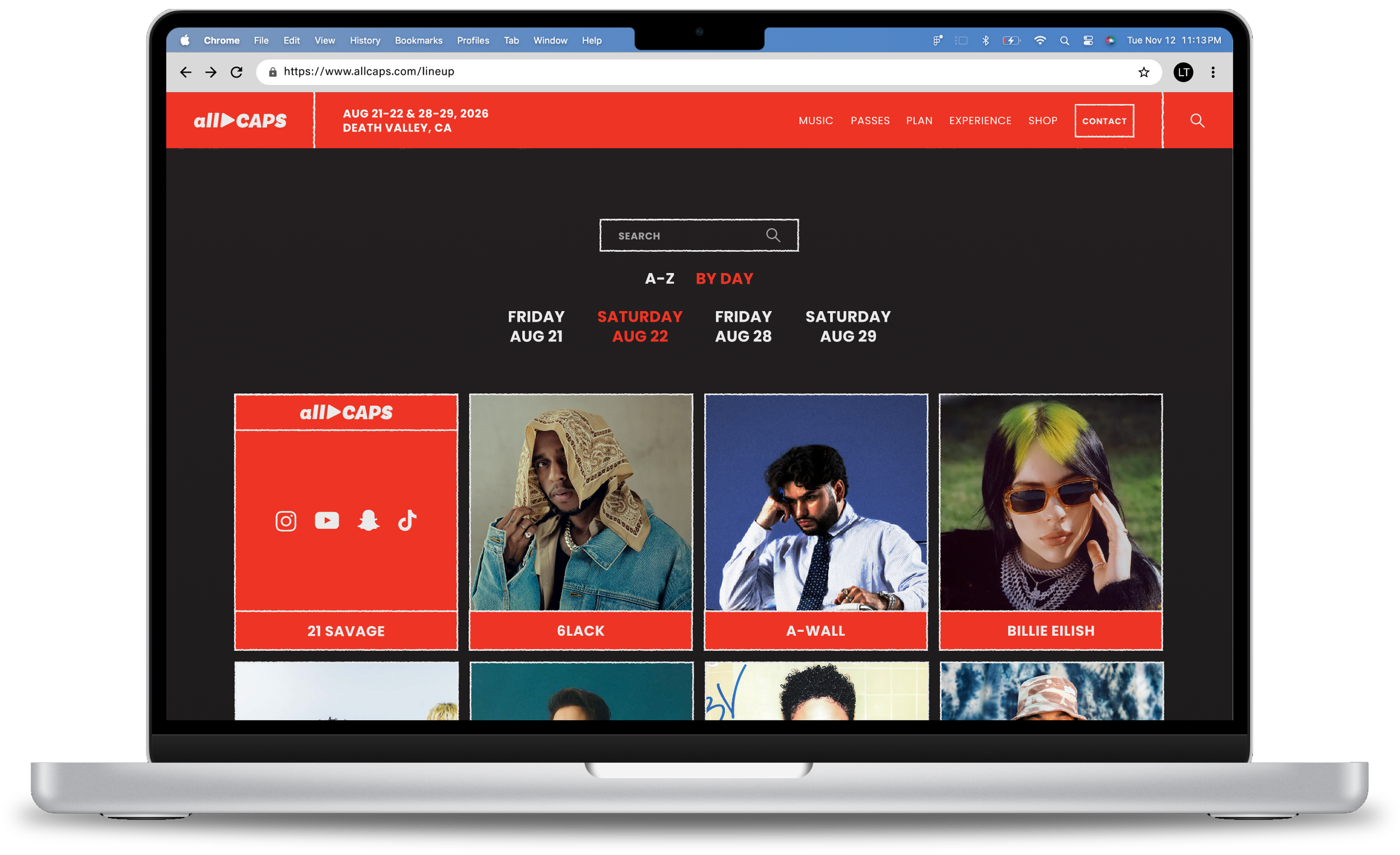Select Friday Aug 21 tab
Viewport: 1400px width, 855px height.
pos(536,326)
